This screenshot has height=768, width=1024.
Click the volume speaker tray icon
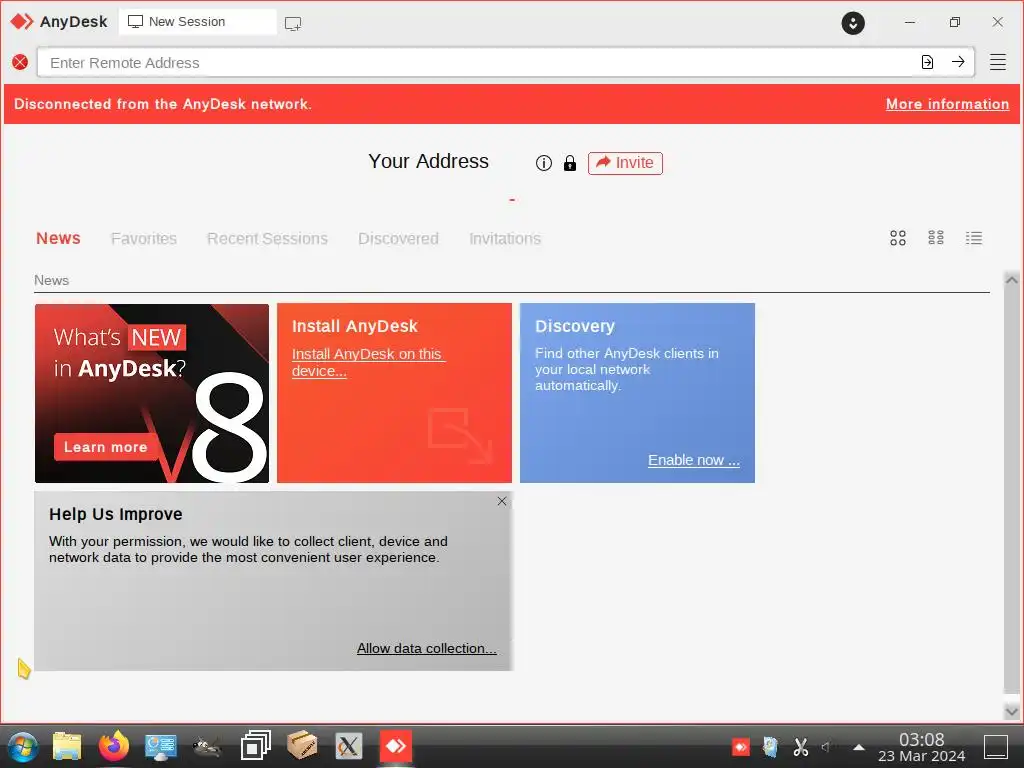[x=825, y=746]
